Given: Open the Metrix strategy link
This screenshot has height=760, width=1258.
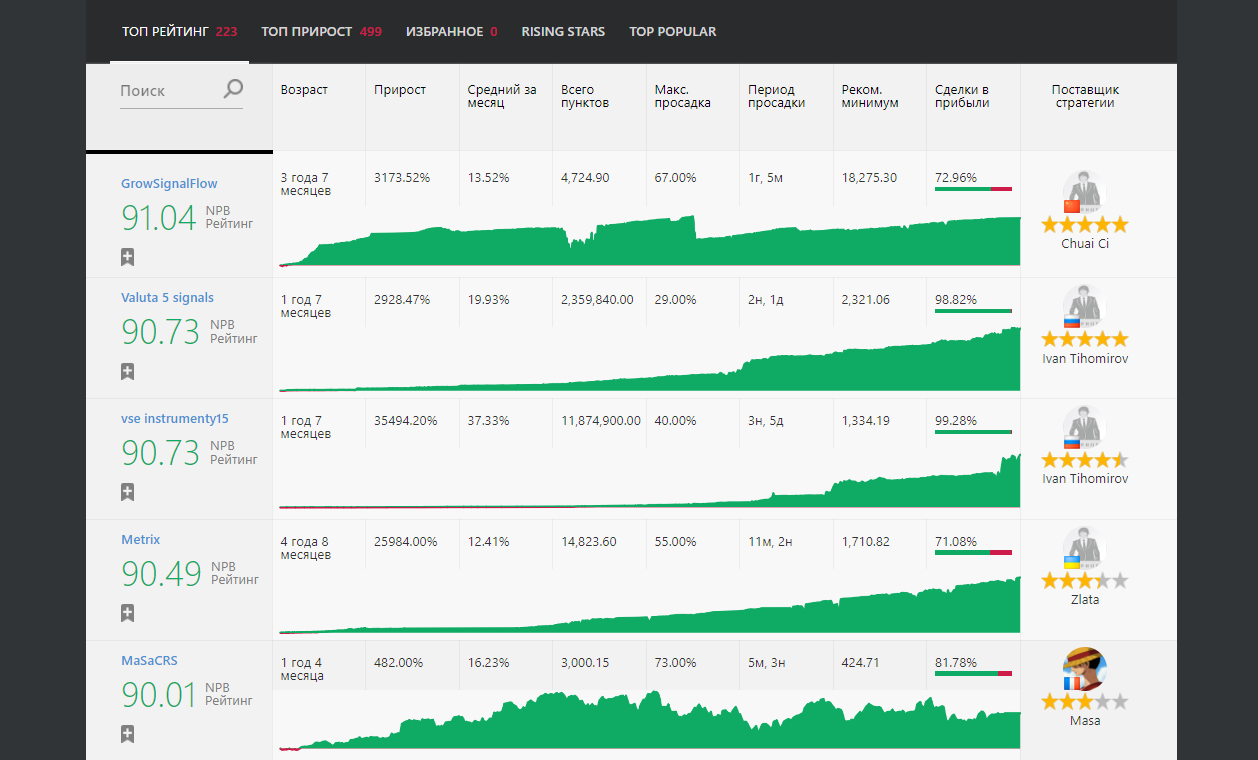Looking at the screenshot, I should coord(140,540).
